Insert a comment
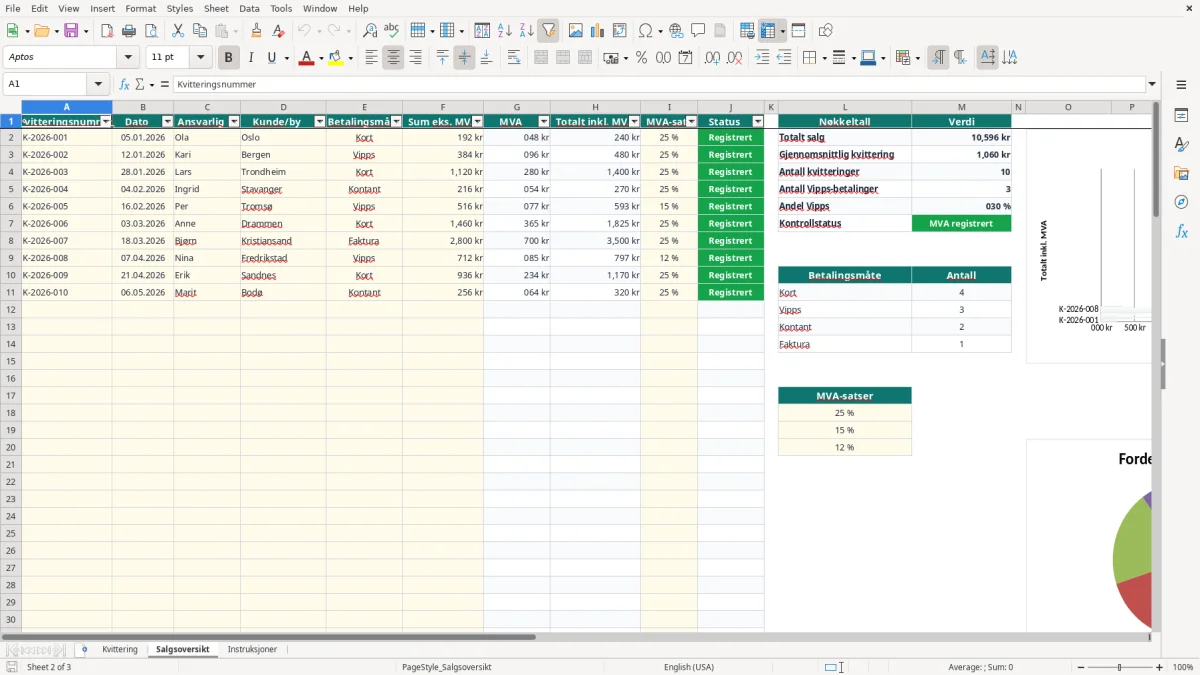The image size is (1200, 675). pos(698,31)
